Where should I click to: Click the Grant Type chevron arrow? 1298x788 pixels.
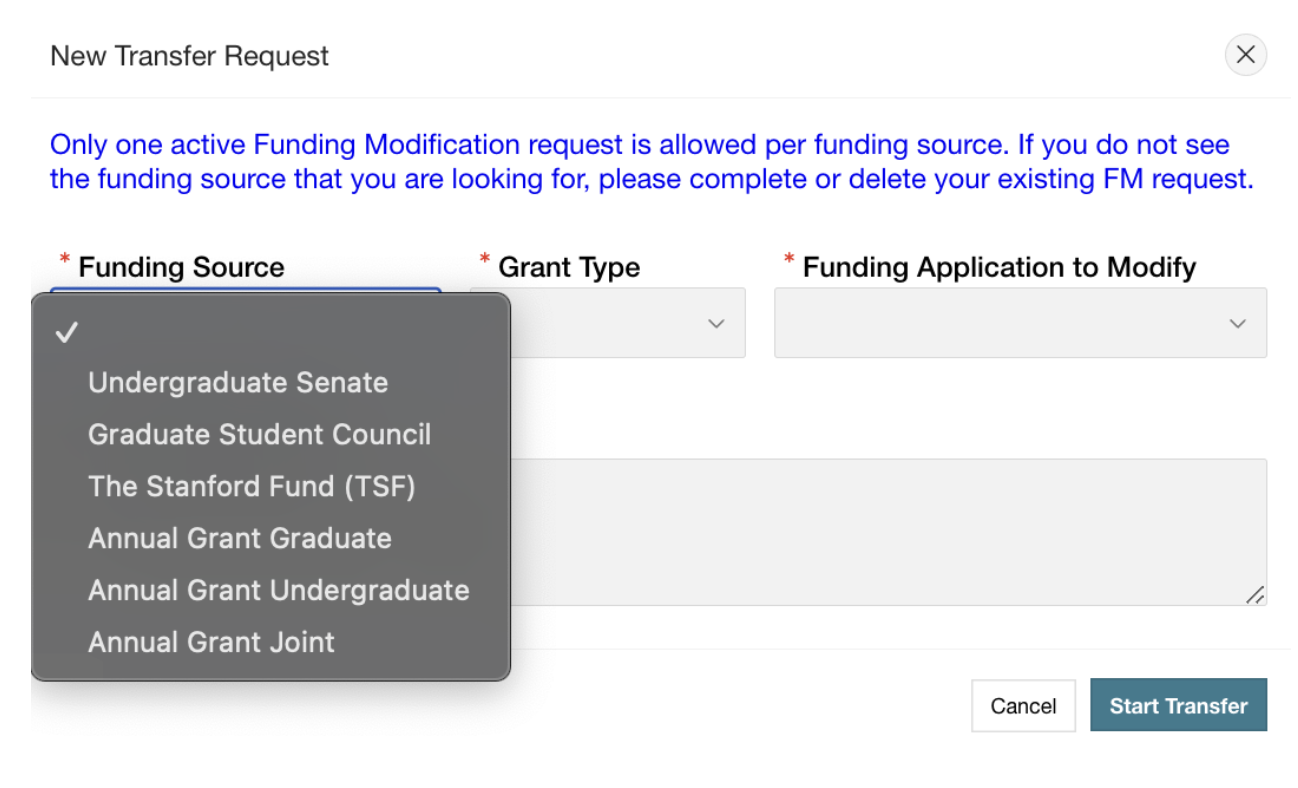[x=716, y=323]
